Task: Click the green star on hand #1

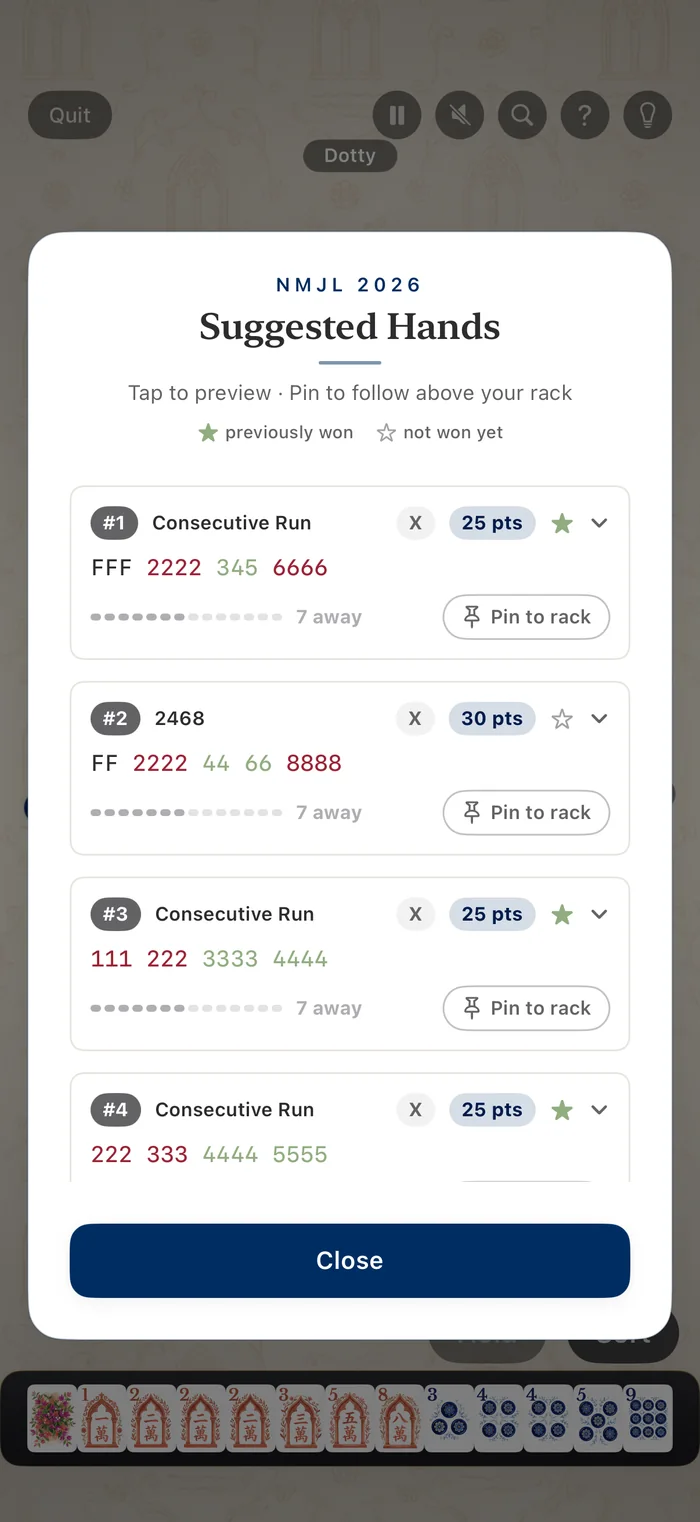Action: tap(562, 523)
